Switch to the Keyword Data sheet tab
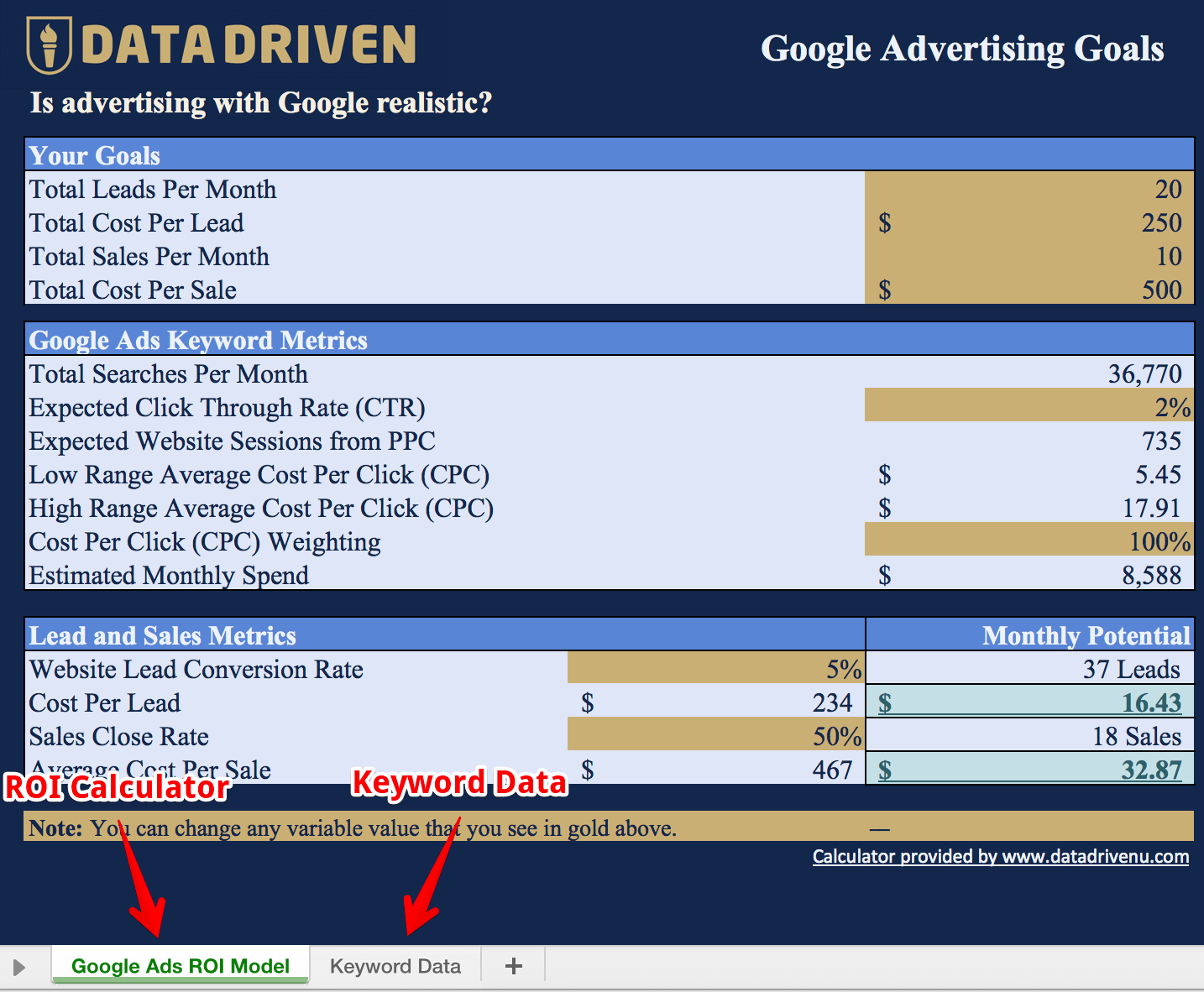 (x=395, y=966)
